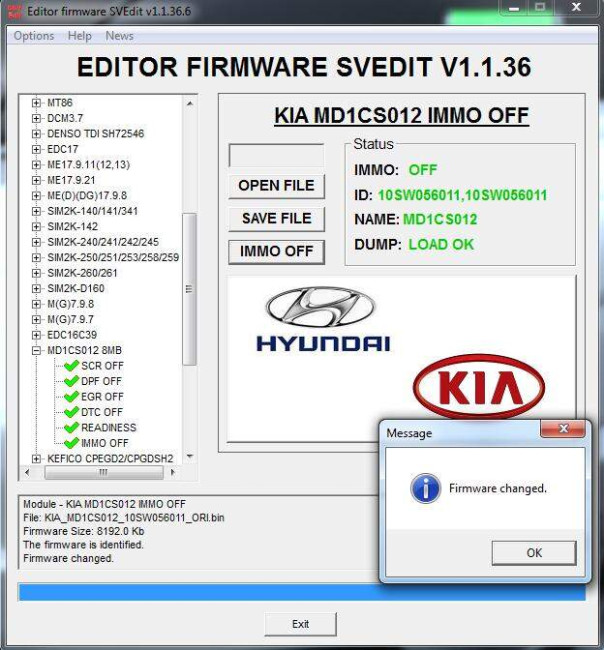Click the horizontal scrollbar thumb in tree
This screenshot has height=650, width=604.
(x=104, y=472)
